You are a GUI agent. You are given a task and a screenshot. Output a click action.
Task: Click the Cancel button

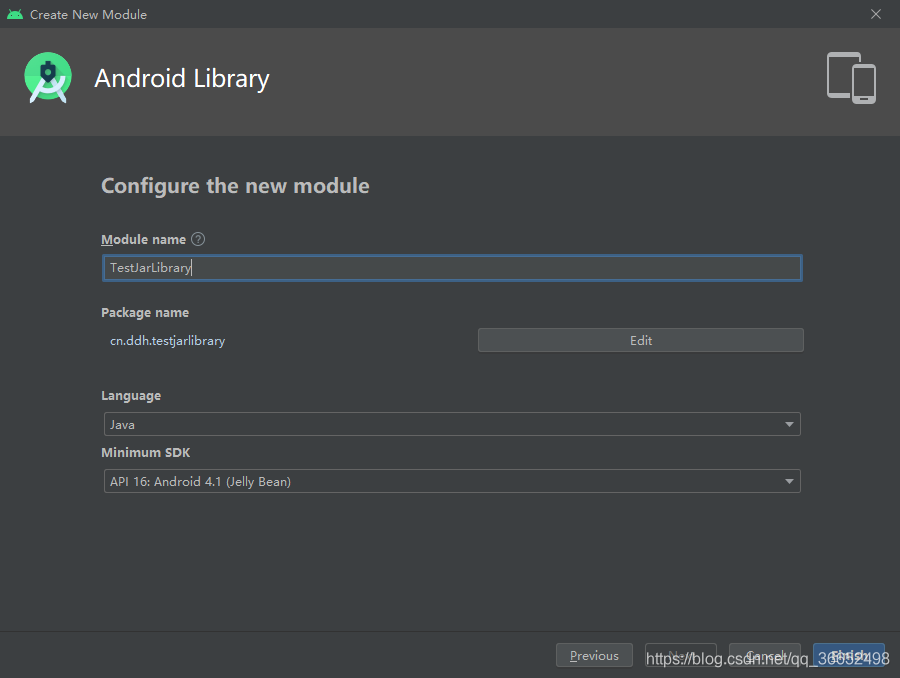coord(765,656)
